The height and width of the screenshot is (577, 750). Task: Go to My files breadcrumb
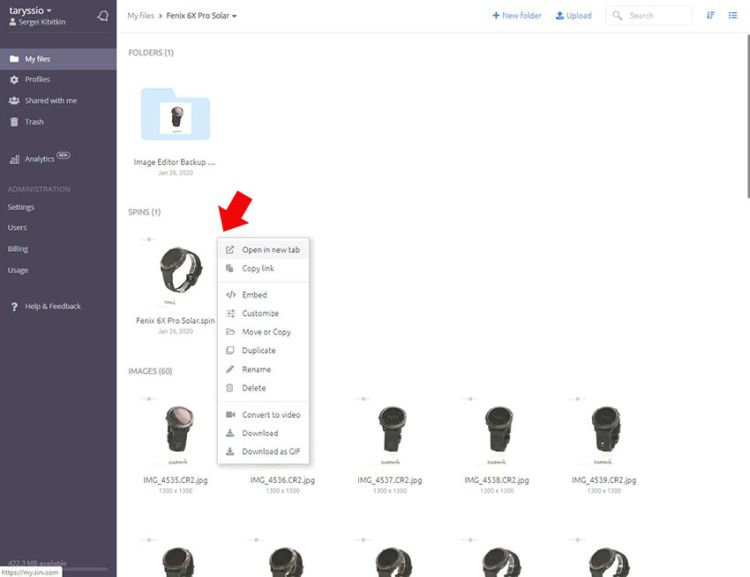(141, 16)
